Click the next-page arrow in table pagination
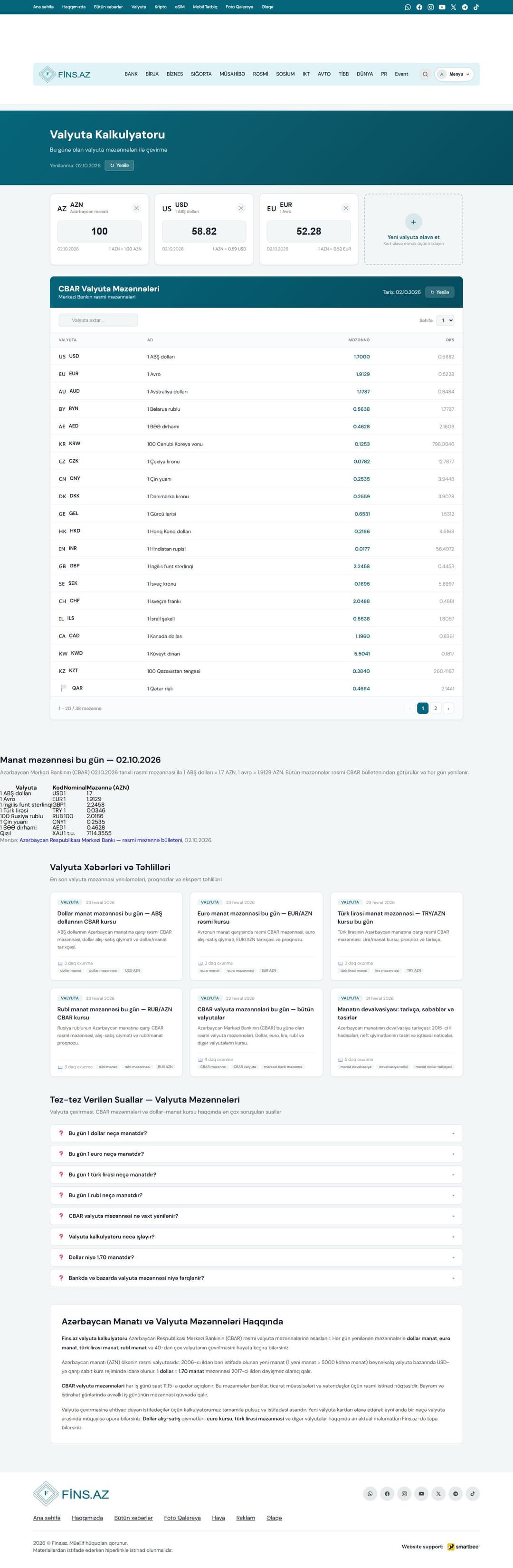The width and height of the screenshot is (513, 1568). pyautogui.click(x=448, y=708)
